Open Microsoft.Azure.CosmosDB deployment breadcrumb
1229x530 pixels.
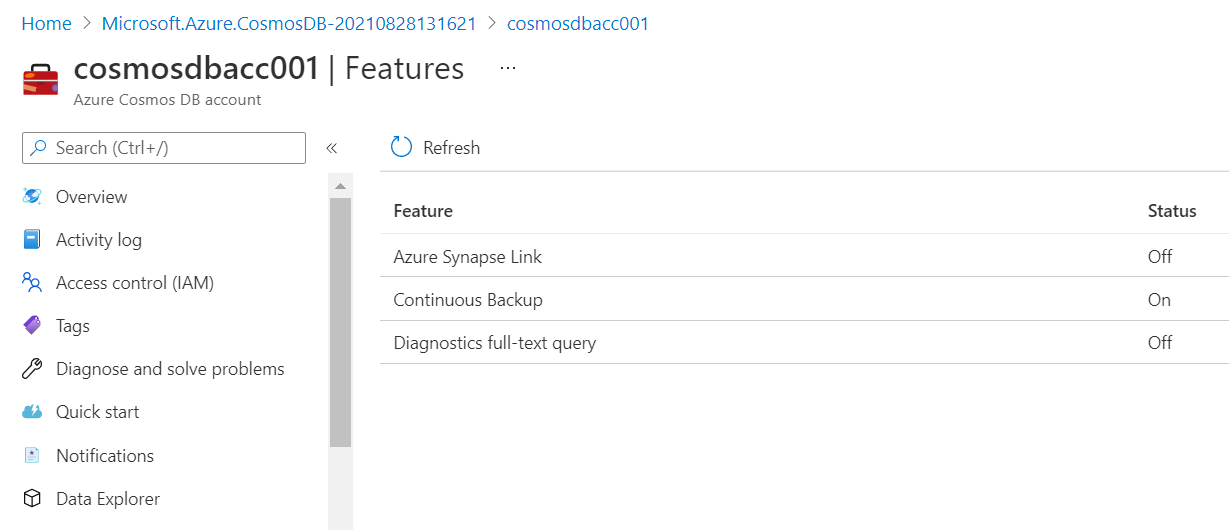point(289,23)
